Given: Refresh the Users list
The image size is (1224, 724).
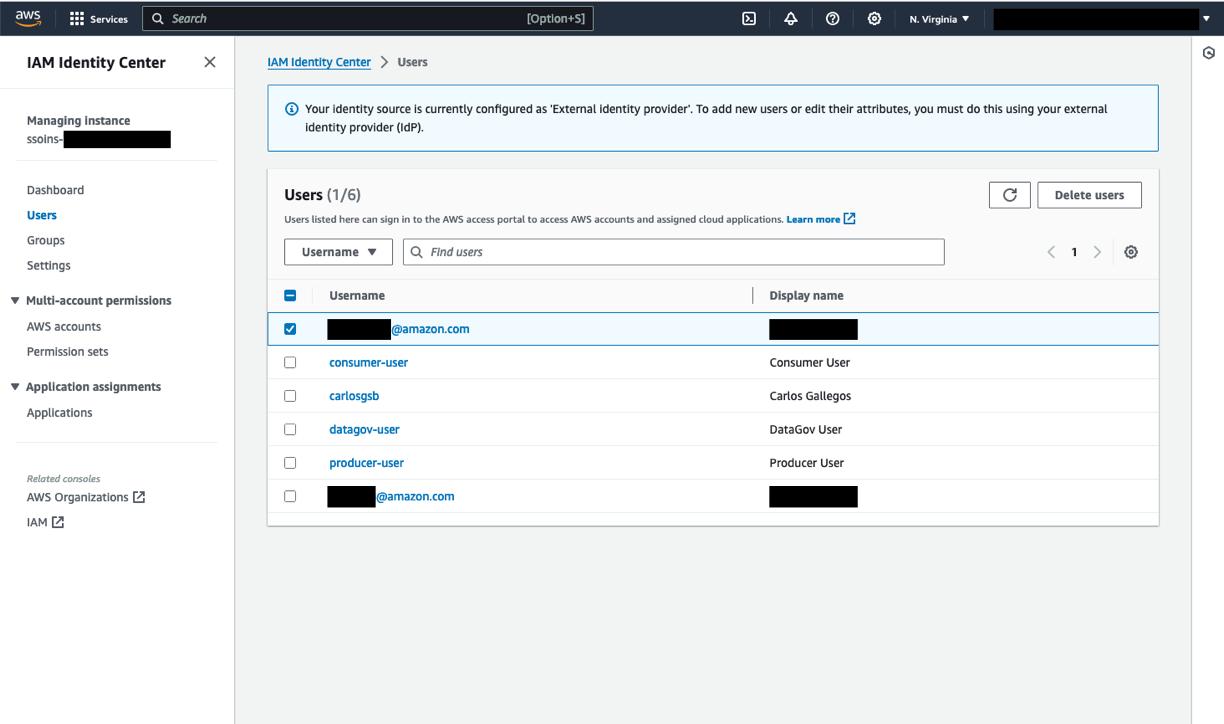Looking at the screenshot, I should point(1009,194).
